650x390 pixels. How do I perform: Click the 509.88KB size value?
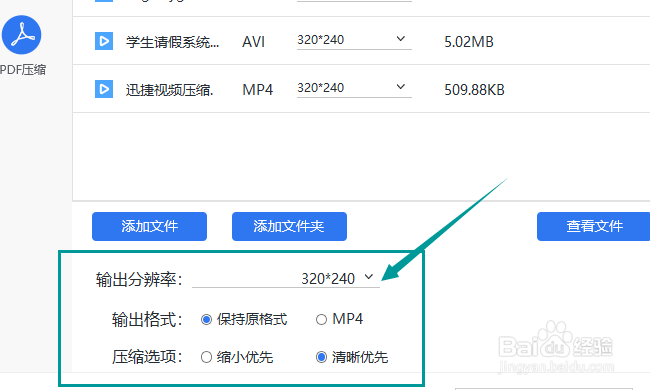tap(474, 90)
